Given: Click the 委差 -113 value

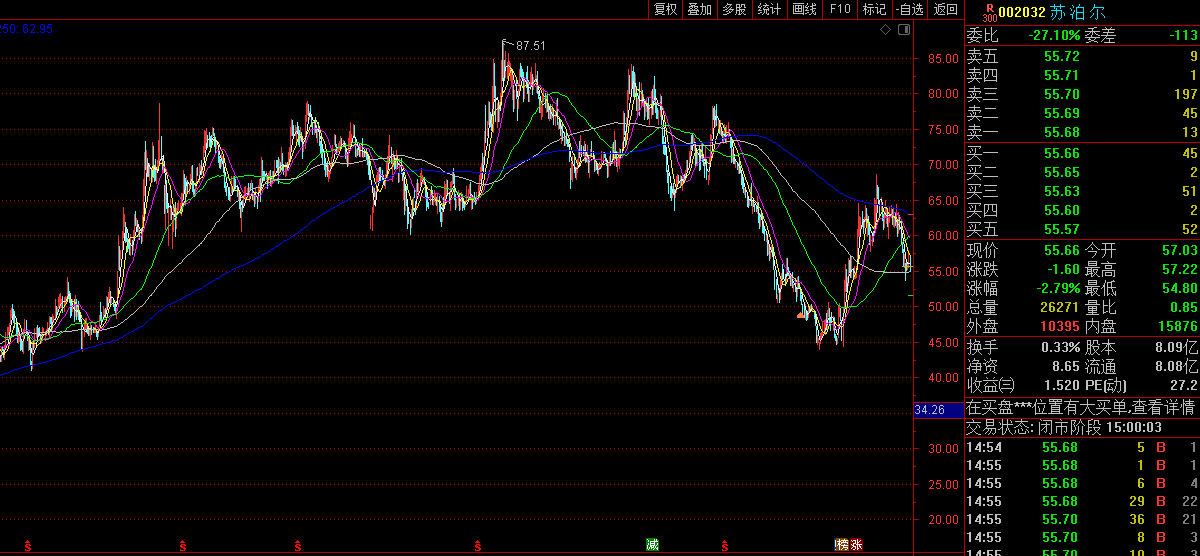Looking at the screenshot, I should (x=1184, y=35).
